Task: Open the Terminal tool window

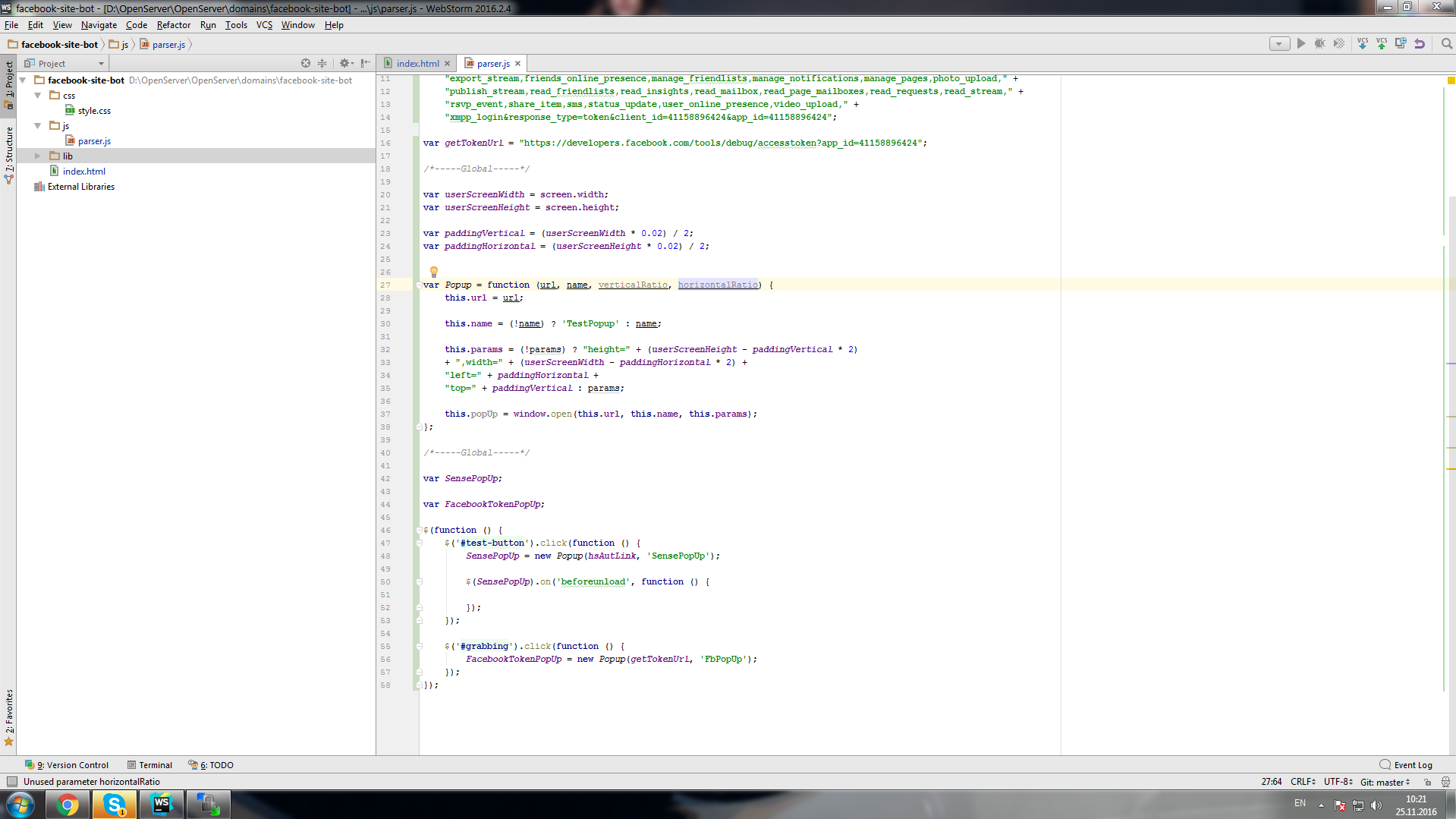Action: [x=149, y=765]
